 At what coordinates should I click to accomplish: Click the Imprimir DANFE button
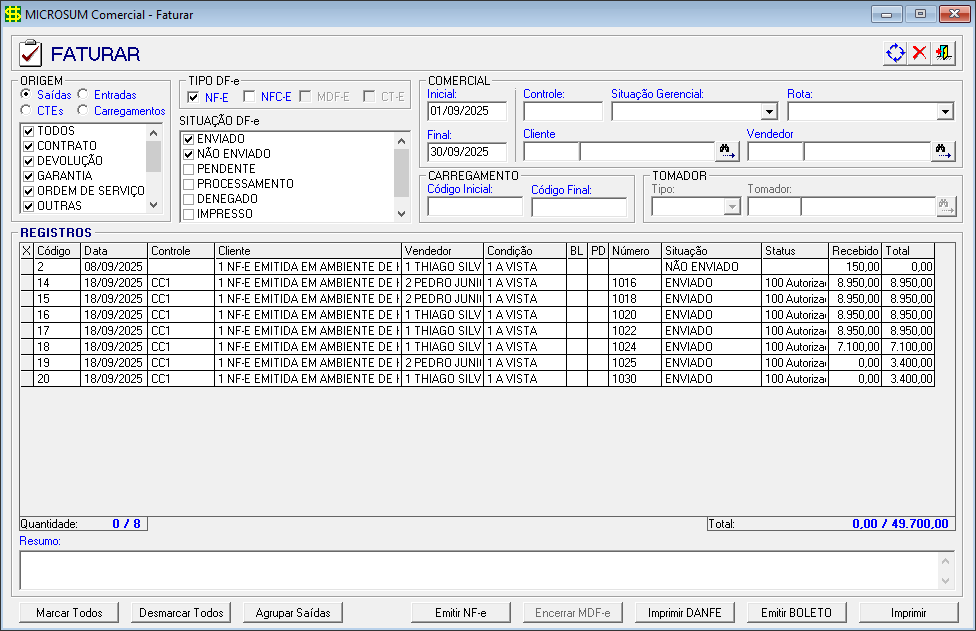(x=684, y=613)
